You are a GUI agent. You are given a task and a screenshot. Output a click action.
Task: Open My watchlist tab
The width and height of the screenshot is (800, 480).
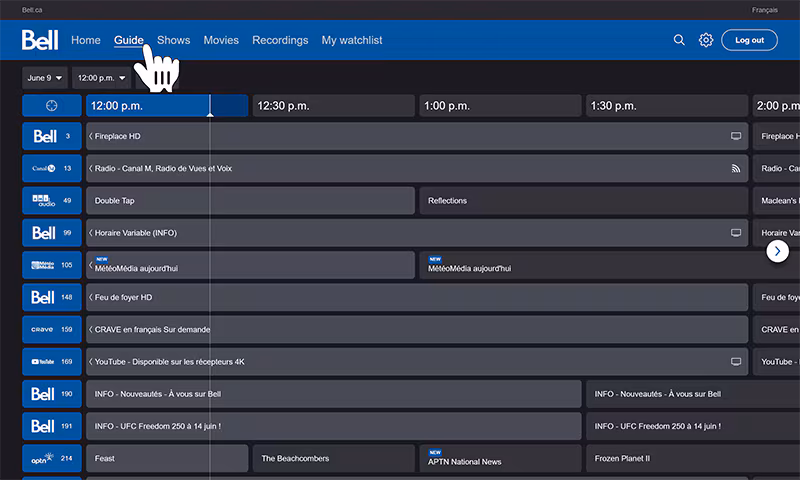pos(352,40)
